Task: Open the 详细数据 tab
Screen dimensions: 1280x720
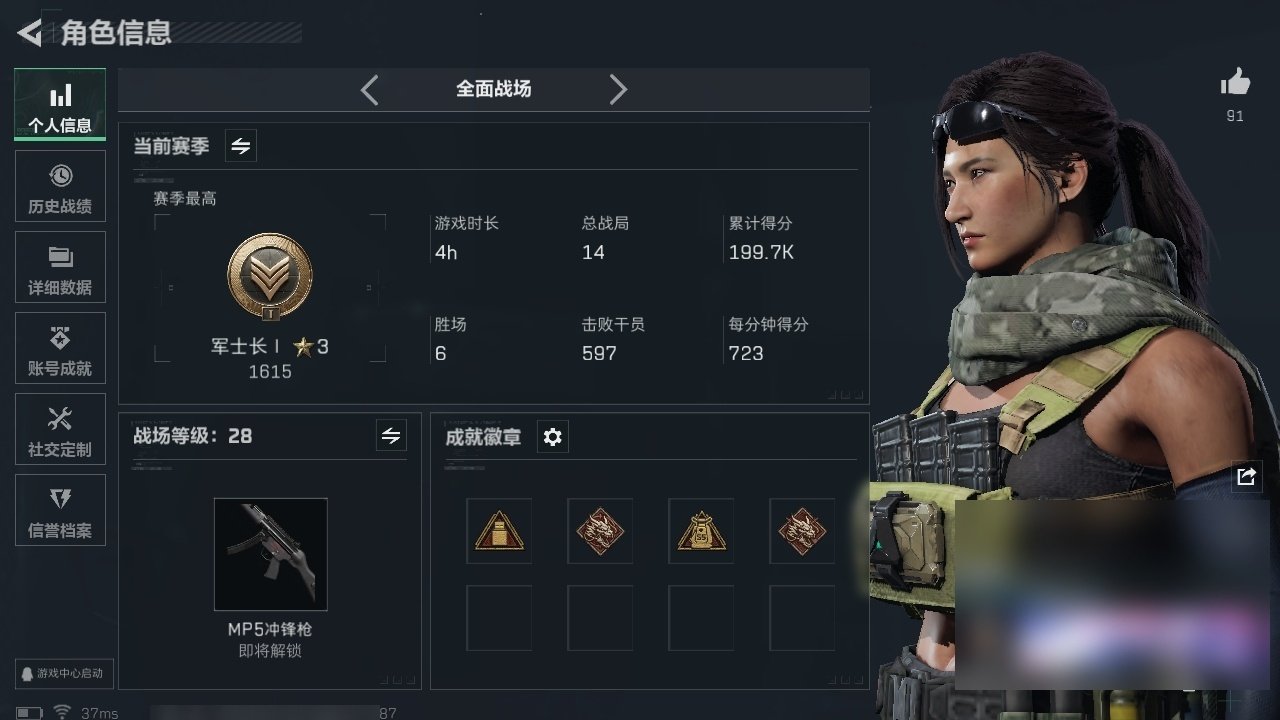Action: [x=60, y=267]
